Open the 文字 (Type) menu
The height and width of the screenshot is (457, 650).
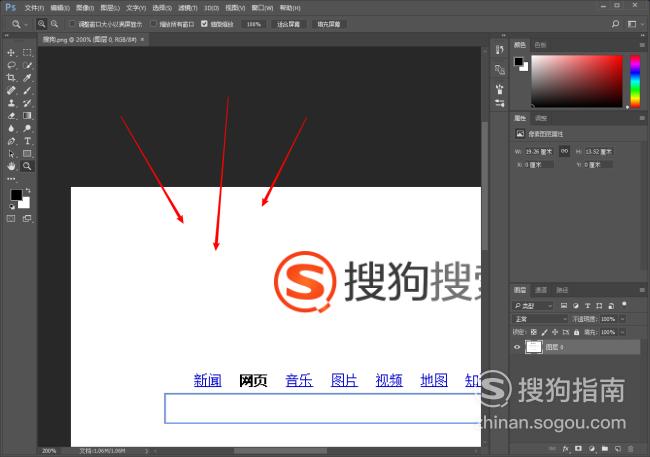[x=136, y=8]
